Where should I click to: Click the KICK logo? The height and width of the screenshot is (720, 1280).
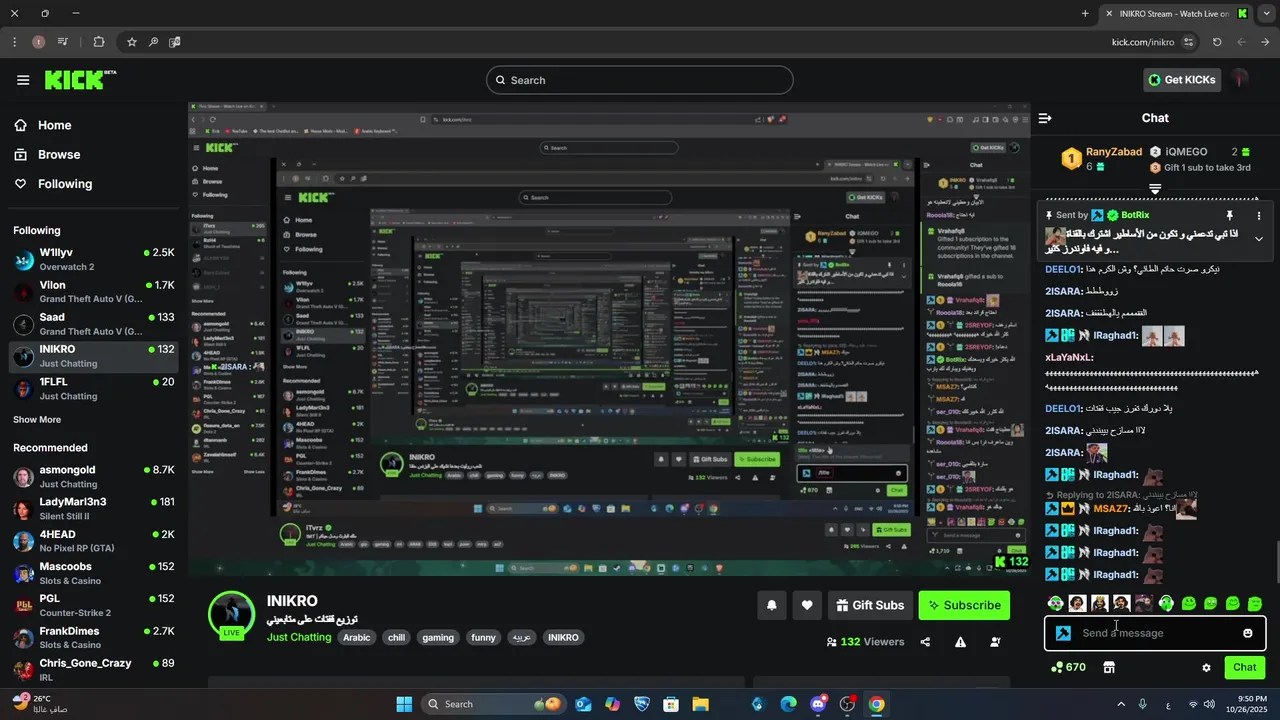pyautogui.click(x=80, y=80)
